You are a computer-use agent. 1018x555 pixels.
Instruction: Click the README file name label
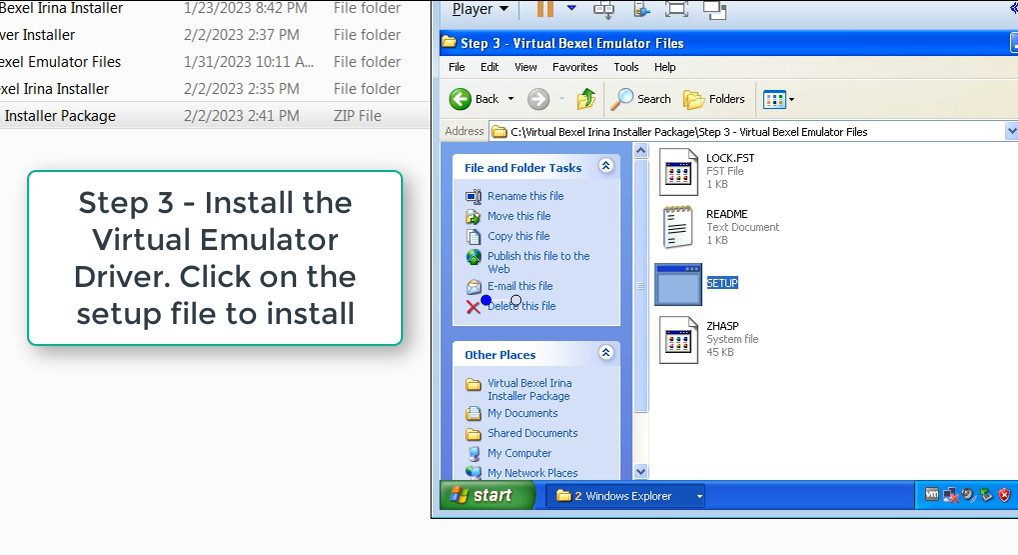pos(726,214)
